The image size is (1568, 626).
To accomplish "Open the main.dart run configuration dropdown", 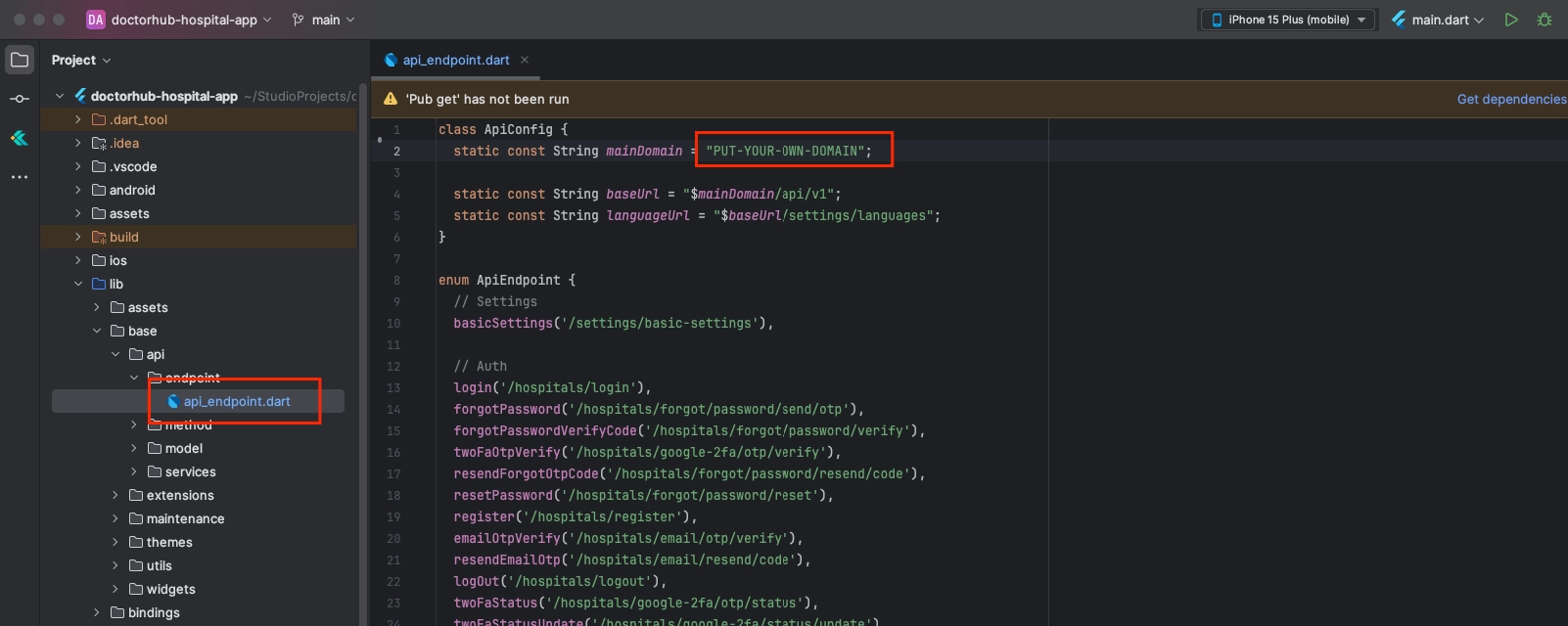I will (x=1448, y=20).
